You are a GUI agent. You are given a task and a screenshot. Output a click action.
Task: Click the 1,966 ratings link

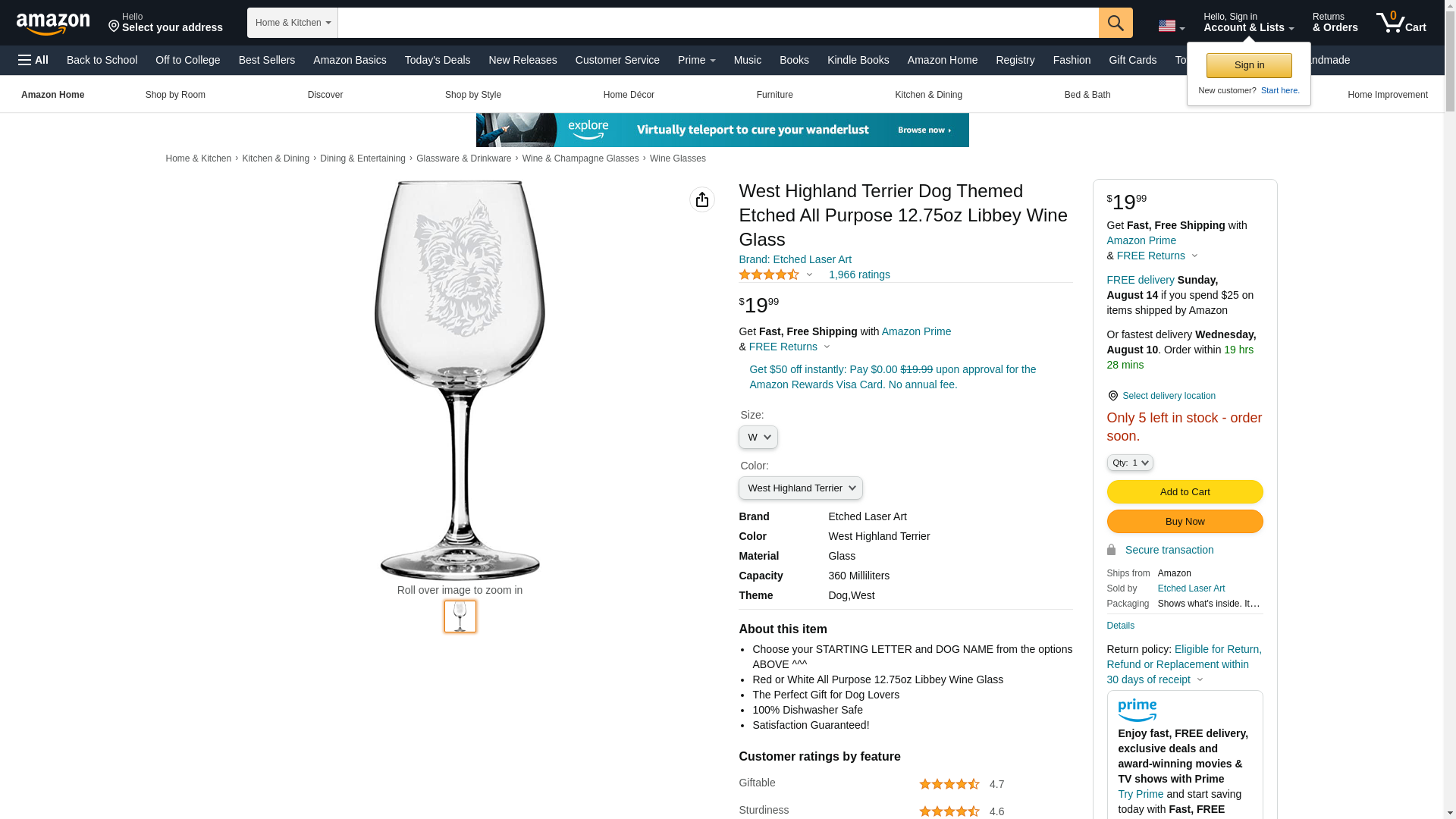coord(859,275)
